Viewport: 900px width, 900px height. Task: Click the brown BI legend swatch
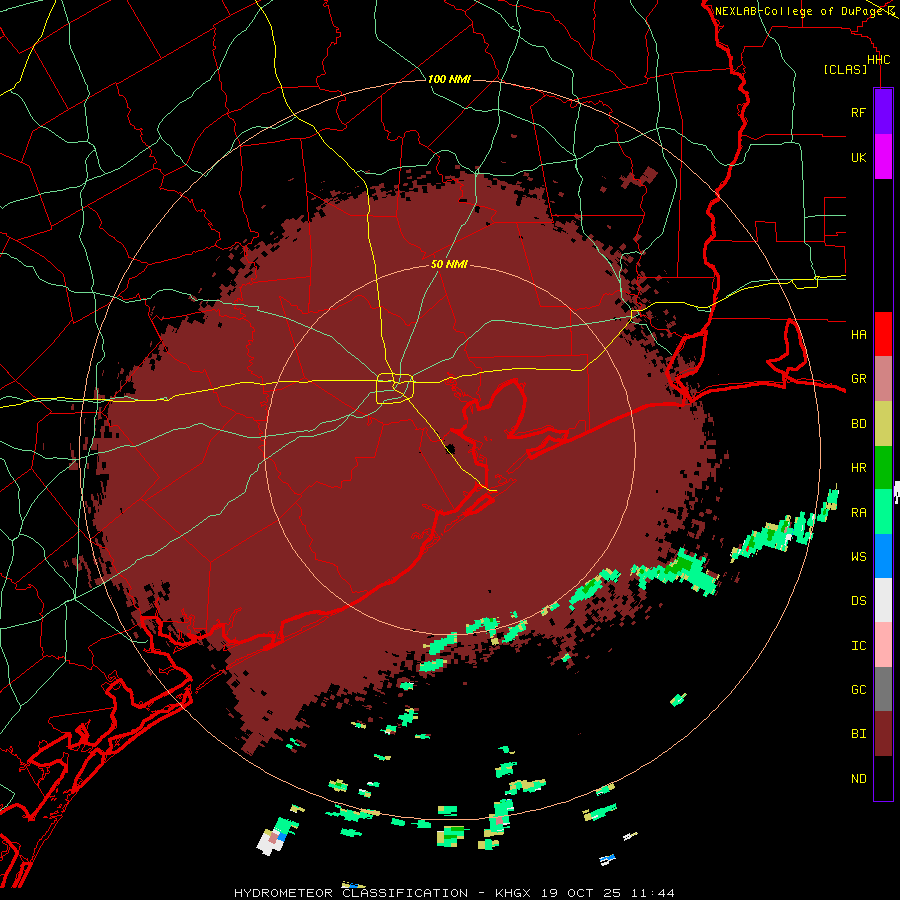pos(883,734)
